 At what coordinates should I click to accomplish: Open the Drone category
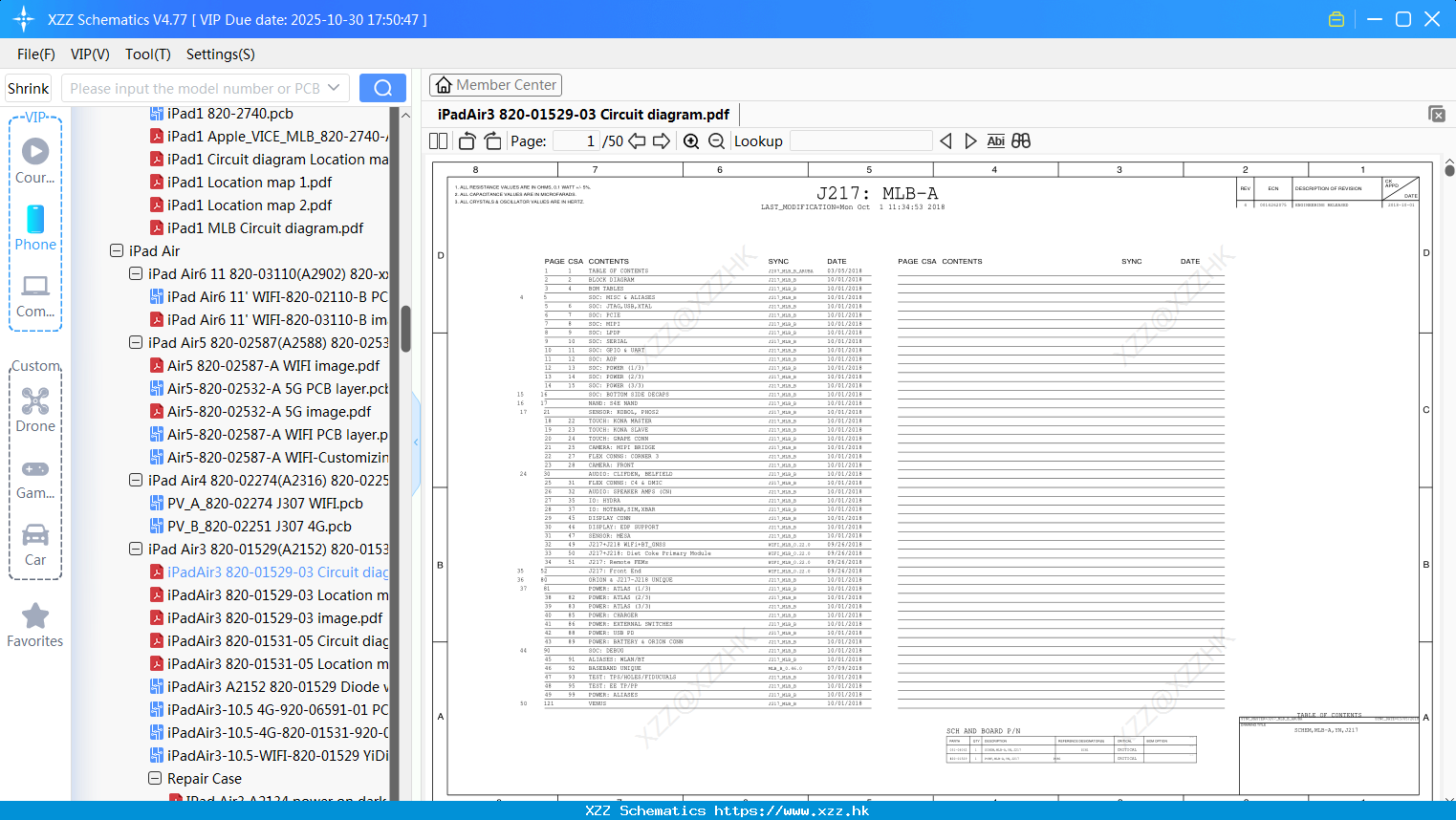click(35, 409)
